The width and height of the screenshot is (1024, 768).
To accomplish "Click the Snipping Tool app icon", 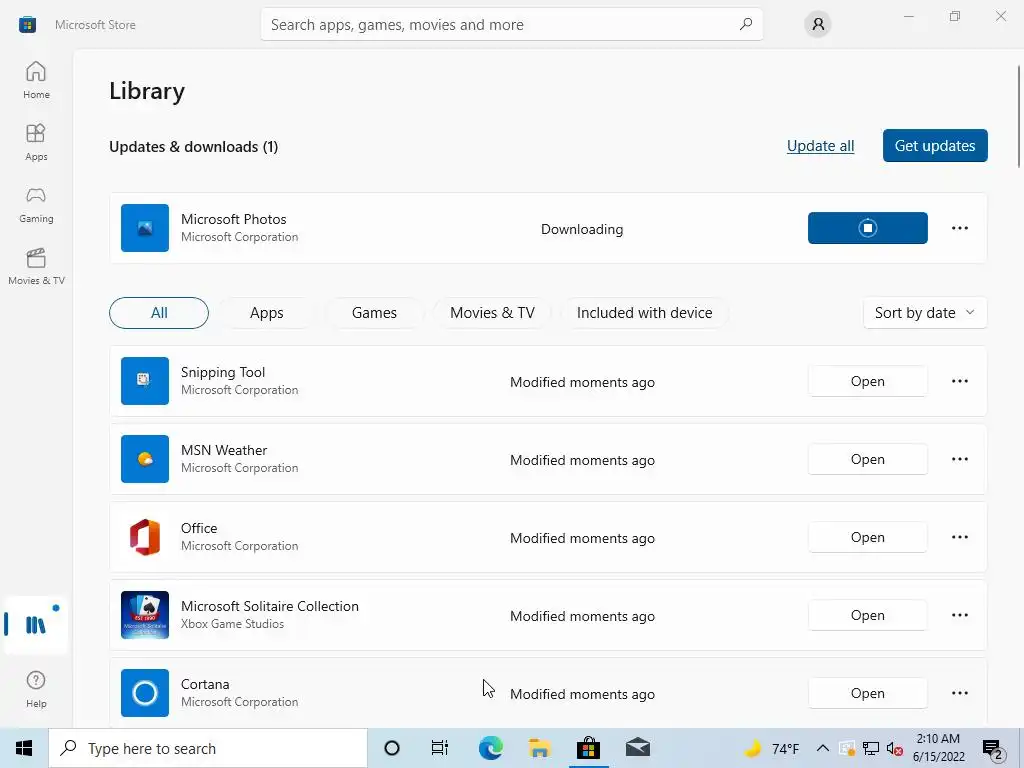I will pos(145,381).
